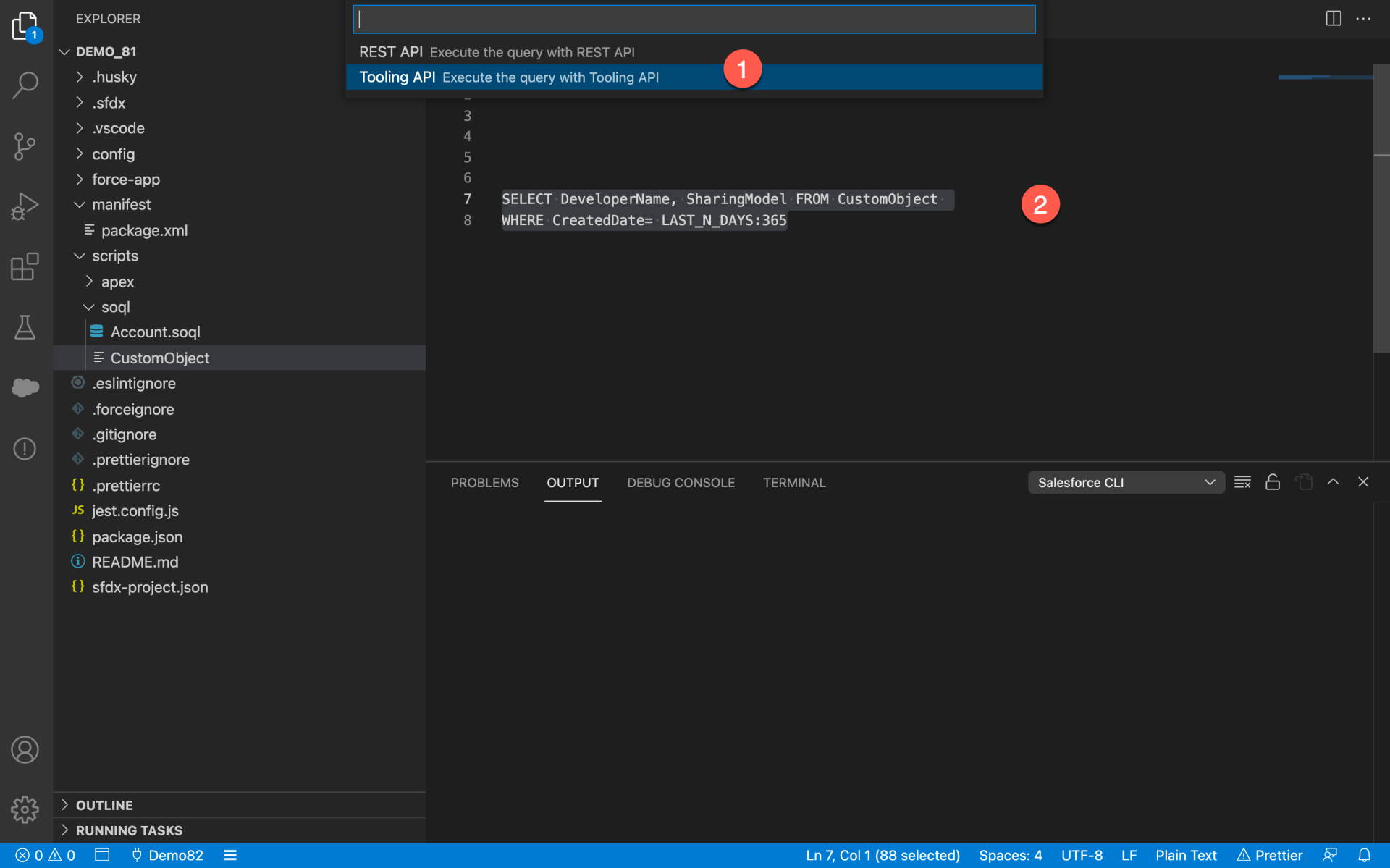Screen dimensions: 1390x868
Task: Type in the command palette input field
Action: 694,19
